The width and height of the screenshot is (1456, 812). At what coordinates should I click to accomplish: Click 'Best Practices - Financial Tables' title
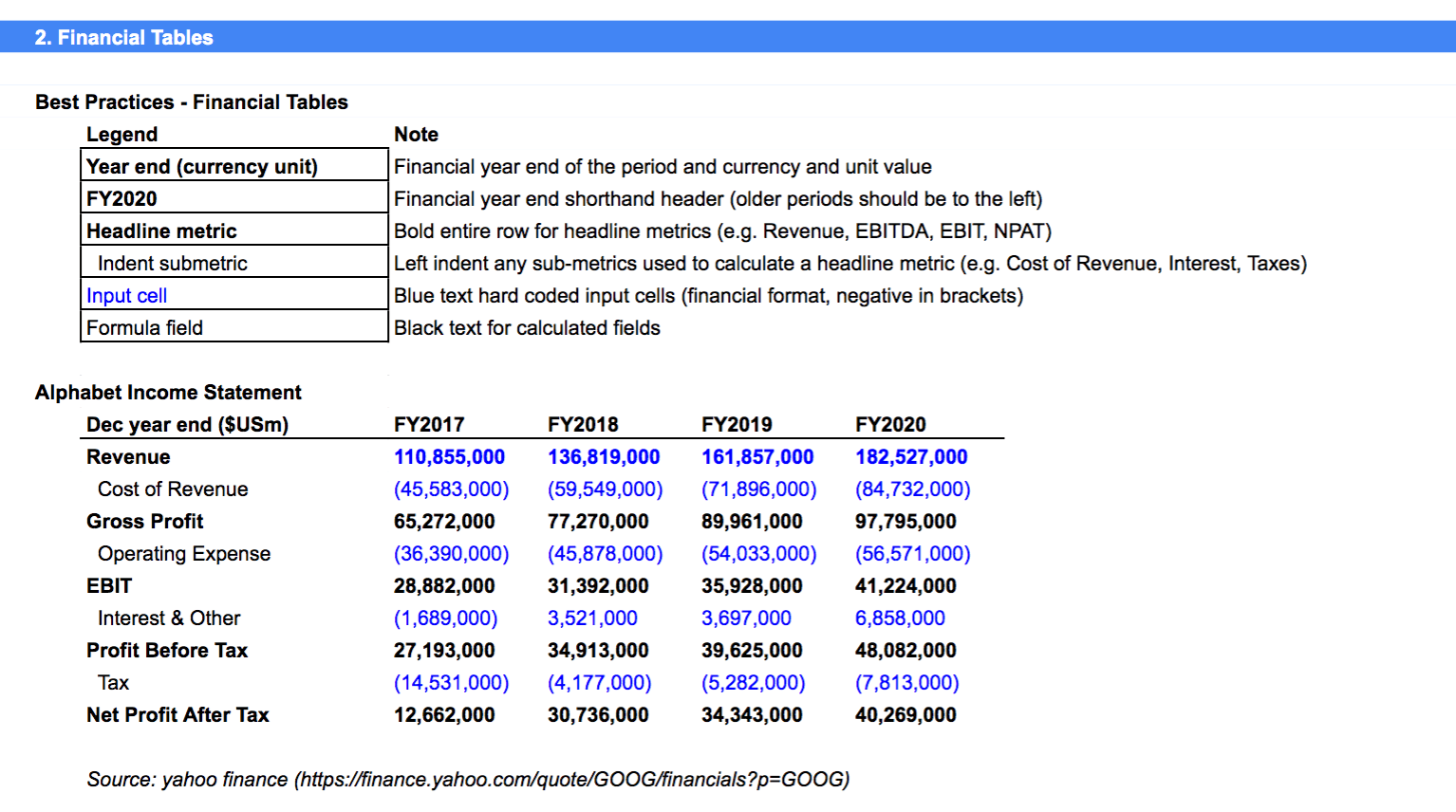pos(192,102)
